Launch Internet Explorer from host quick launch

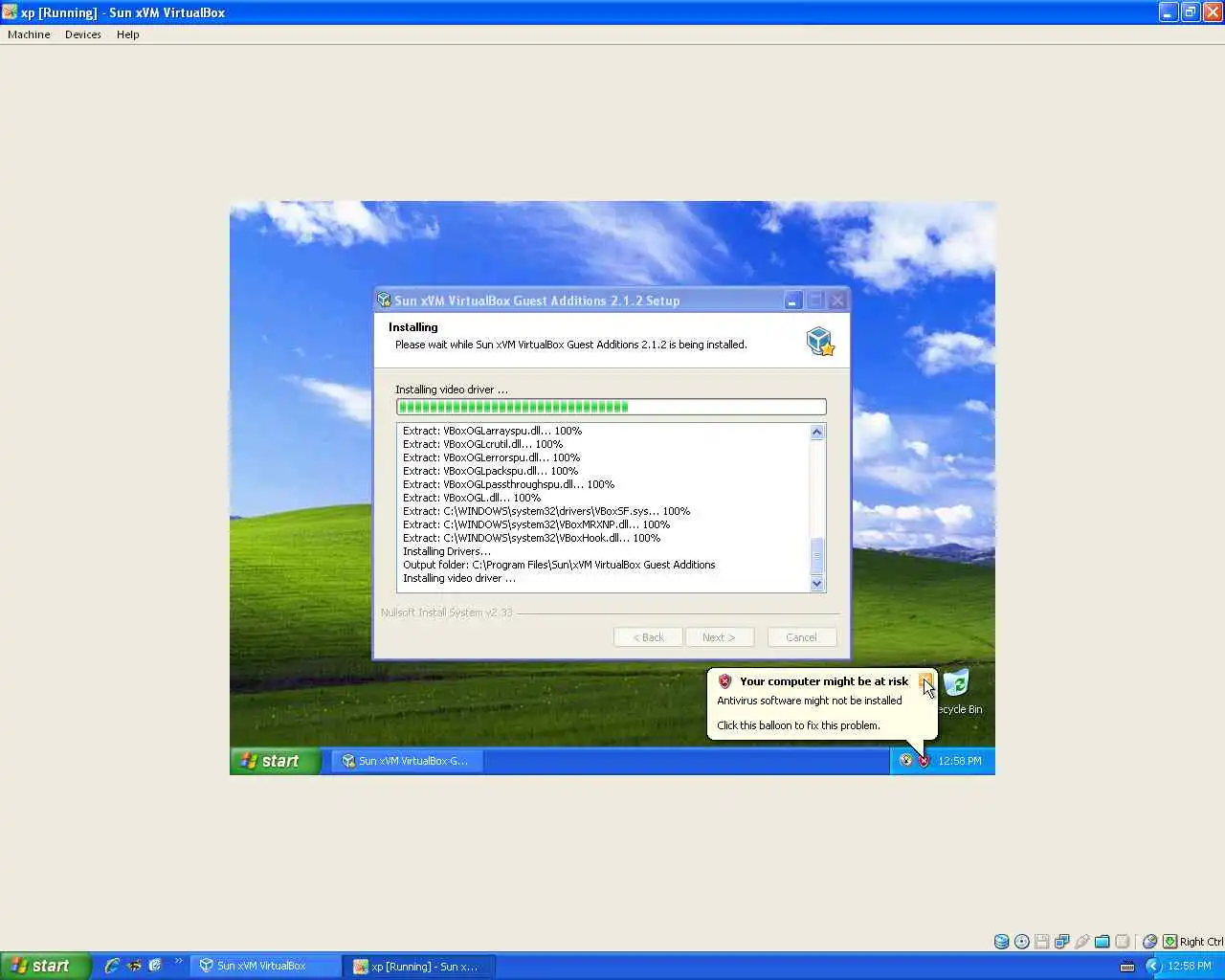(112, 966)
